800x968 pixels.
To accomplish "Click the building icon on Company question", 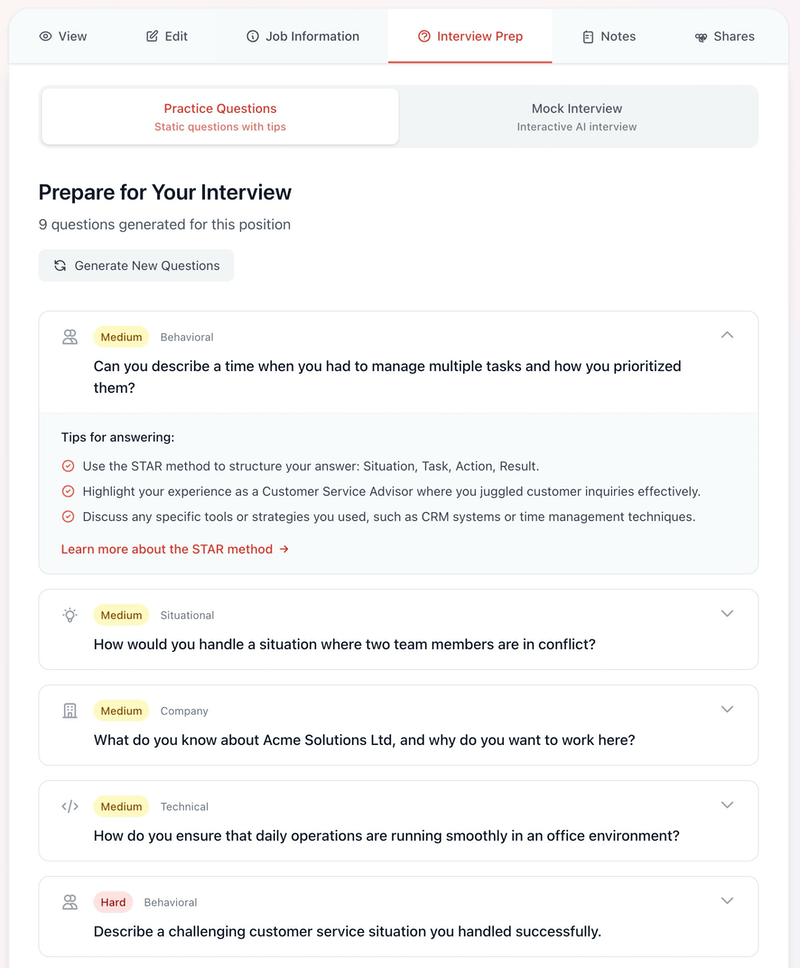I will tap(70, 711).
